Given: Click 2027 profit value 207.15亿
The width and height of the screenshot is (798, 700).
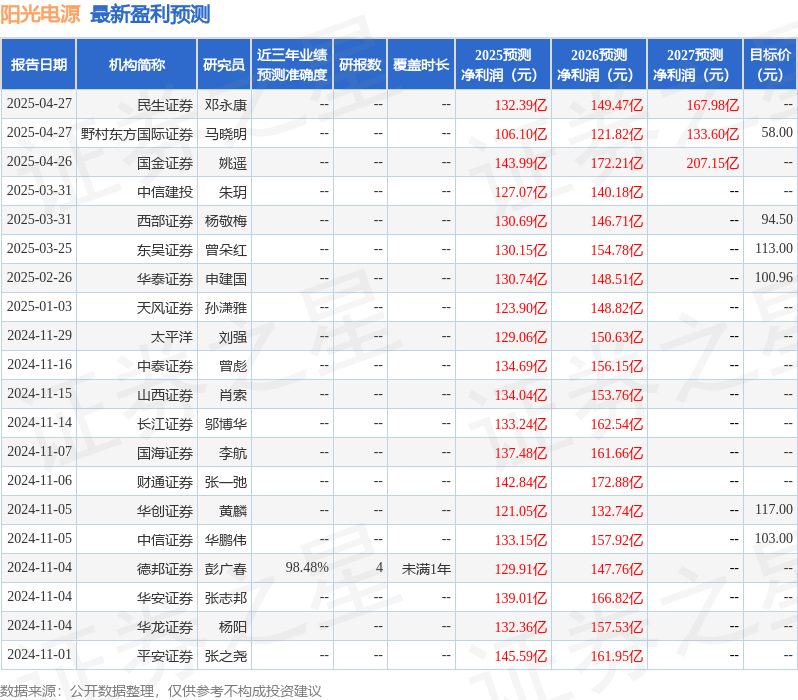Looking at the screenshot, I should tap(712, 163).
